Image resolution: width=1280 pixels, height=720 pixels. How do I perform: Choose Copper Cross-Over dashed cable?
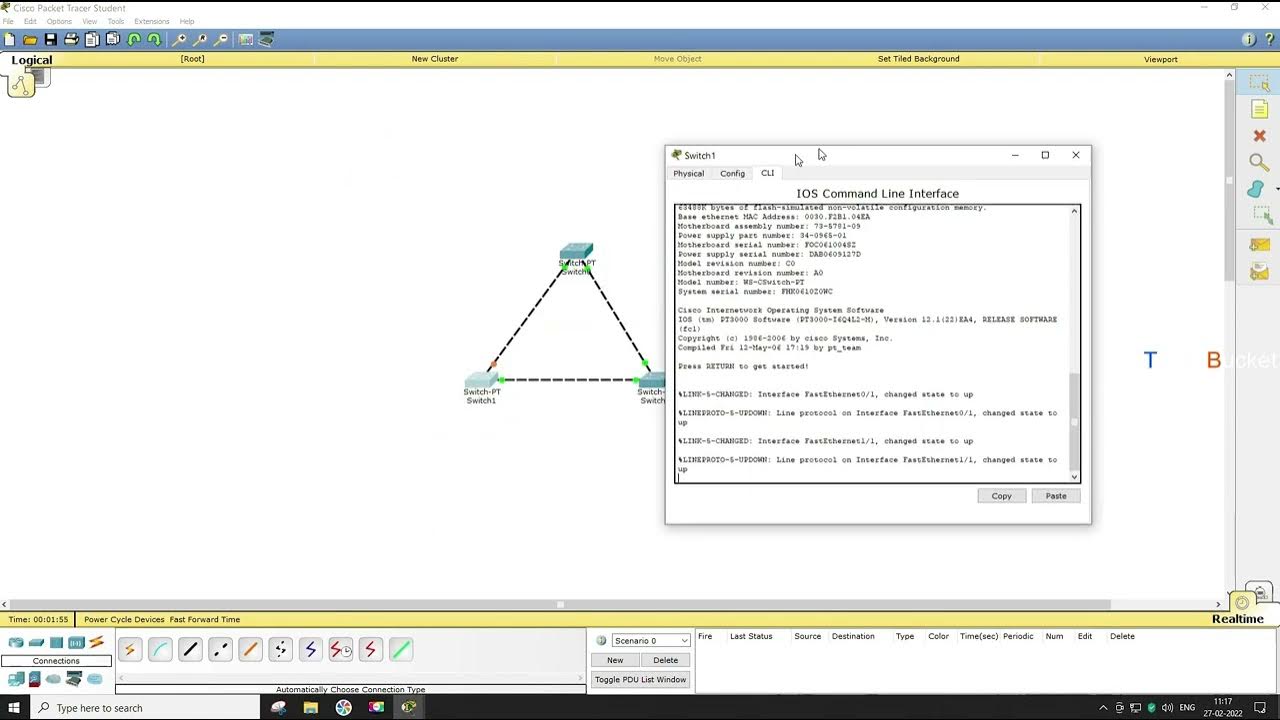click(220, 650)
